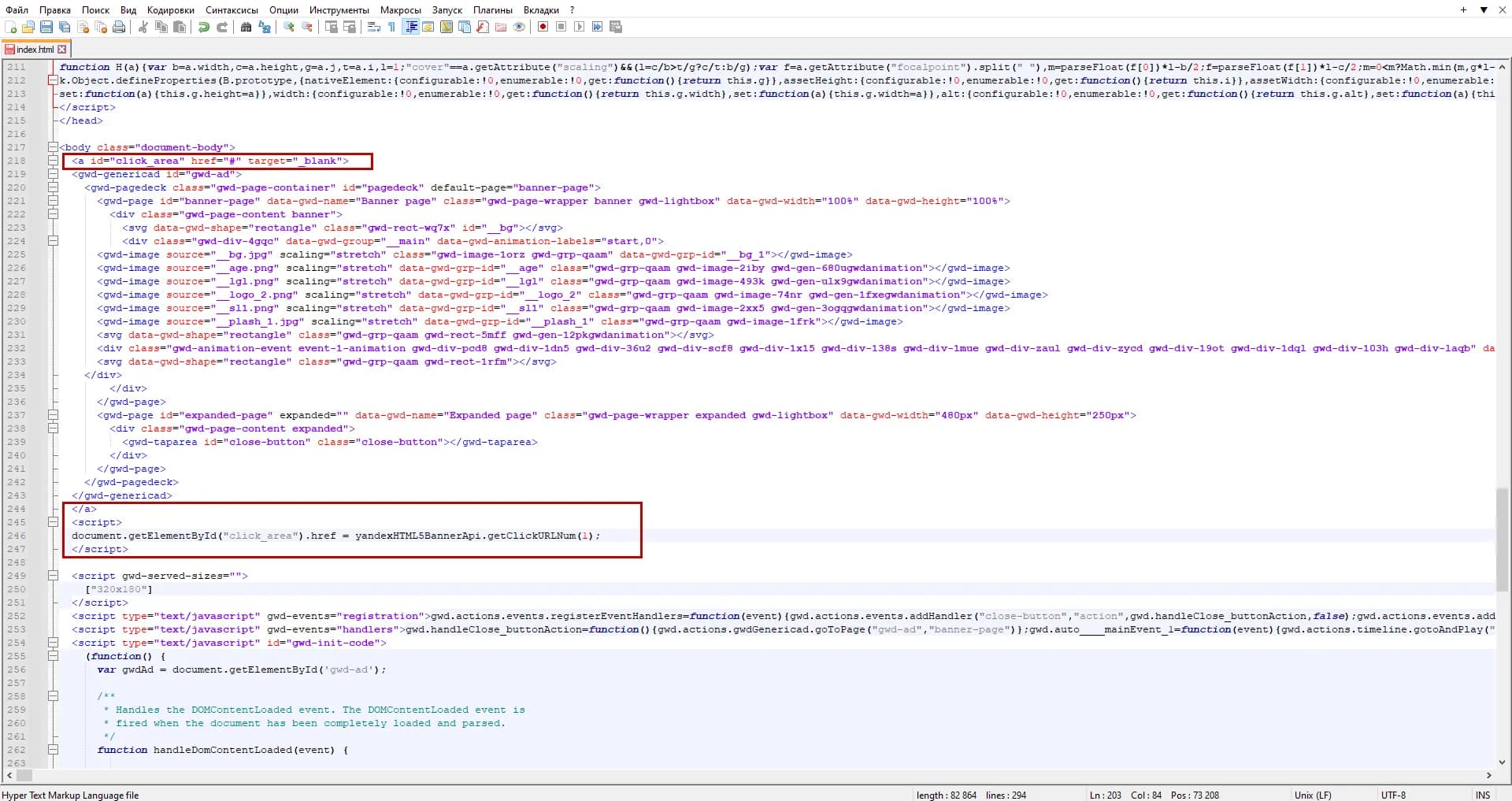Toggle INS mode in status bar
The height and width of the screenshot is (801, 1512).
click(x=1483, y=795)
